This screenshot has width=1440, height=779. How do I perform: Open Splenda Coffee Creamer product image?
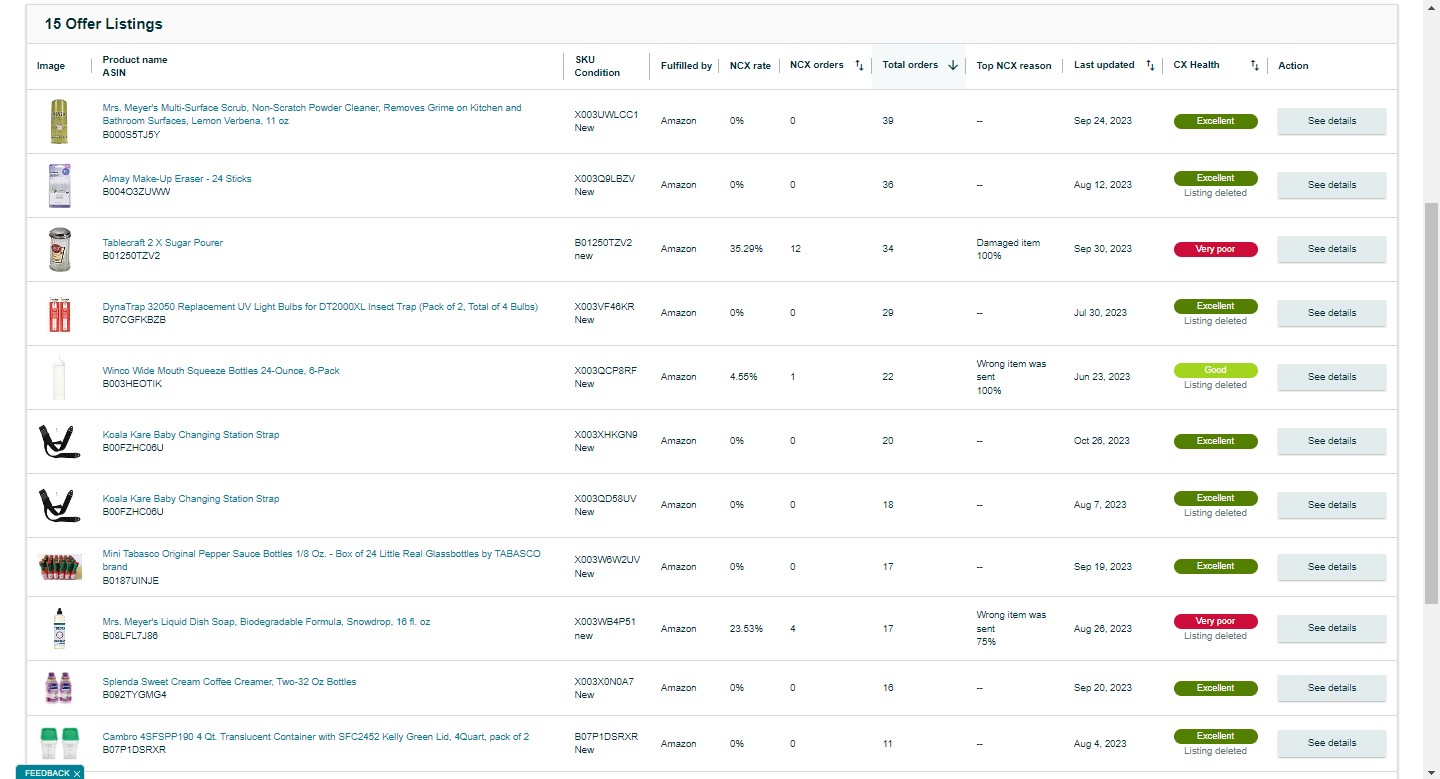coord(60,688)
